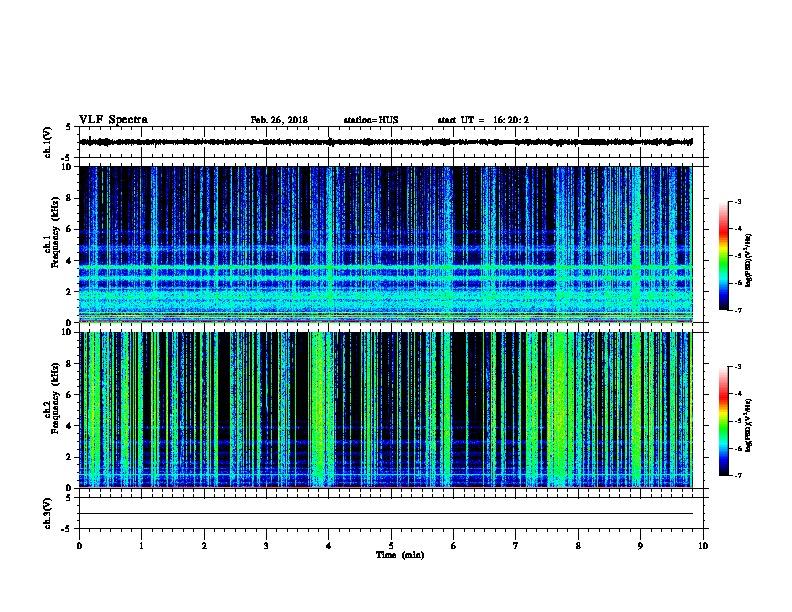
Task: Click the ch.2 spectrogram color scale bar
Action: coord(723,421)
